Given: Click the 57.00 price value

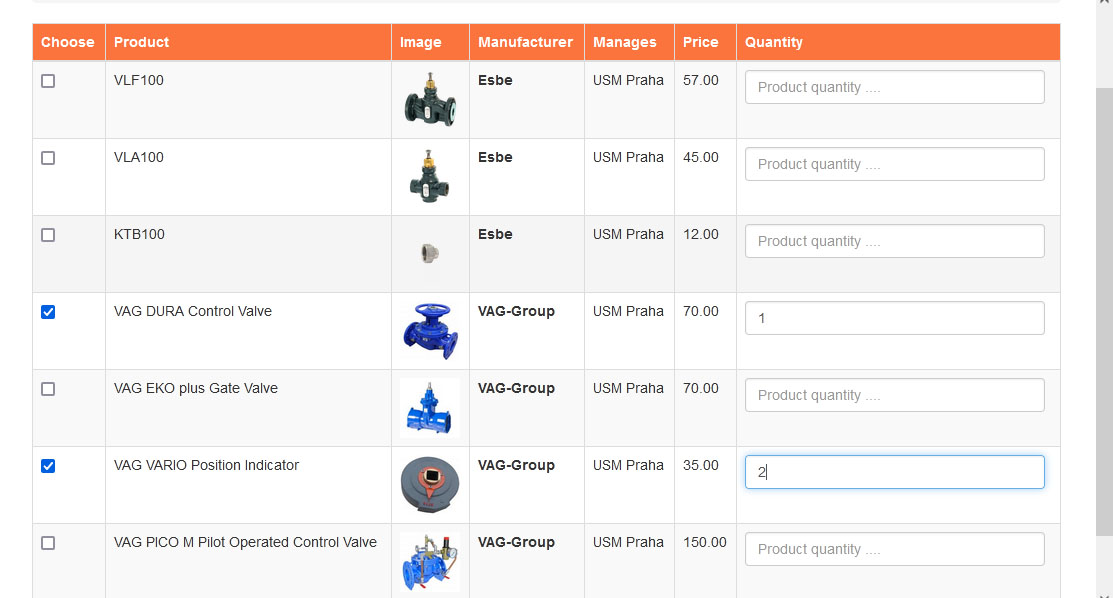Looking at the screenshot, I should [701, 80].
